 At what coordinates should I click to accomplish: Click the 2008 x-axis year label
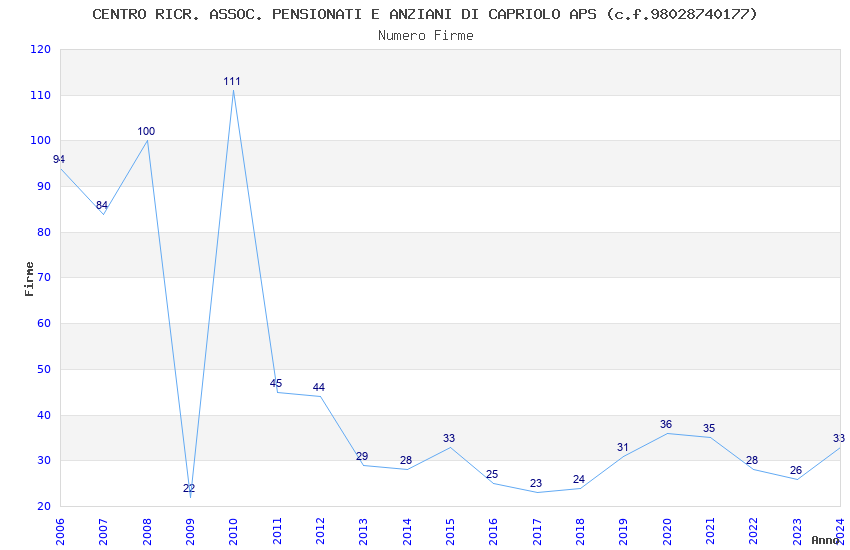point(146,531)
